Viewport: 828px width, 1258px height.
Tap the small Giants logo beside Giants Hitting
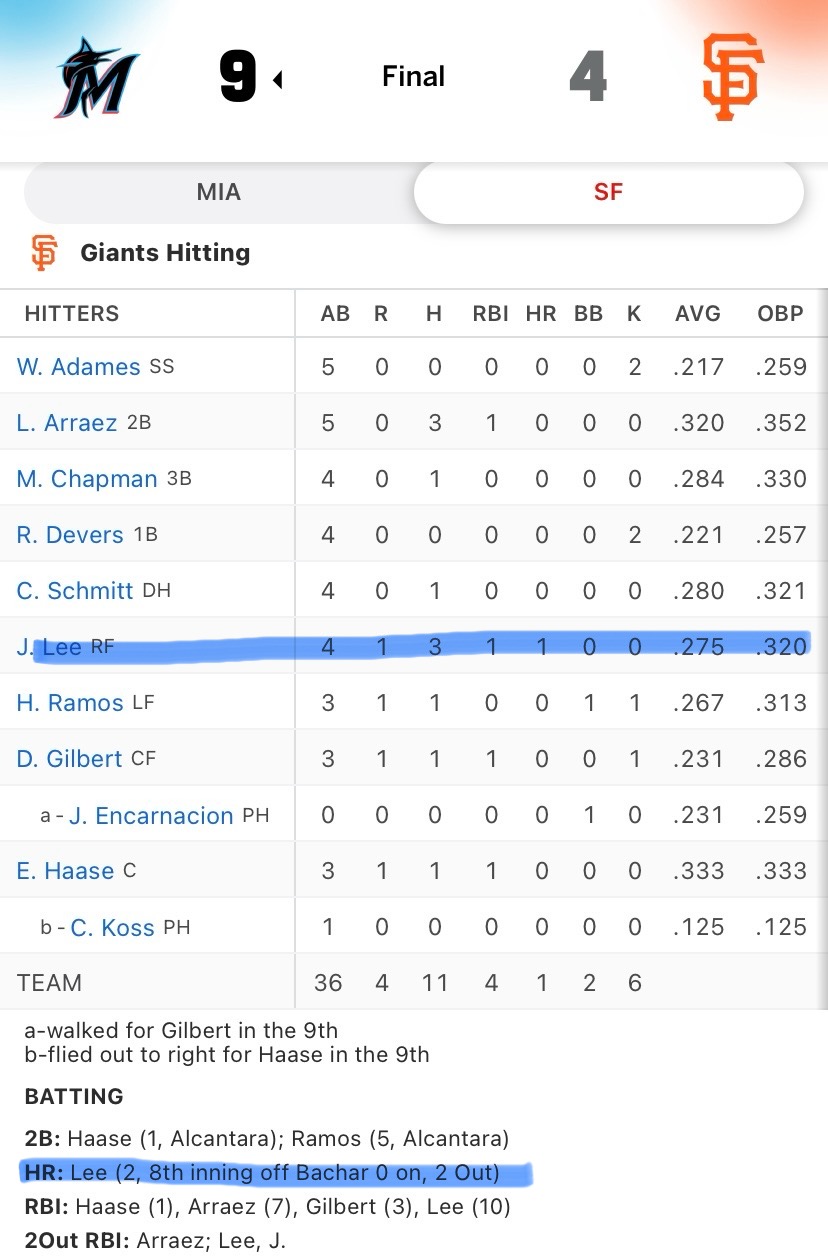[x=44, y=253]
